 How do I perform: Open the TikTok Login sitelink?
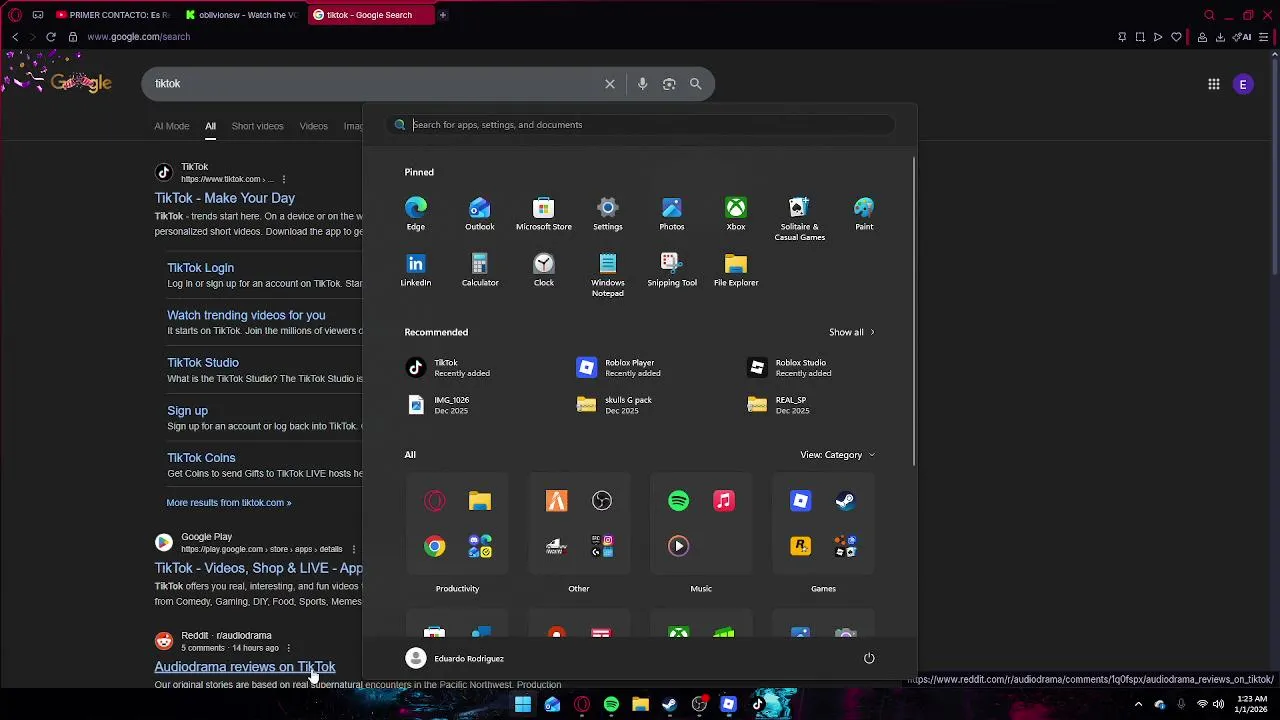point(200,268)
